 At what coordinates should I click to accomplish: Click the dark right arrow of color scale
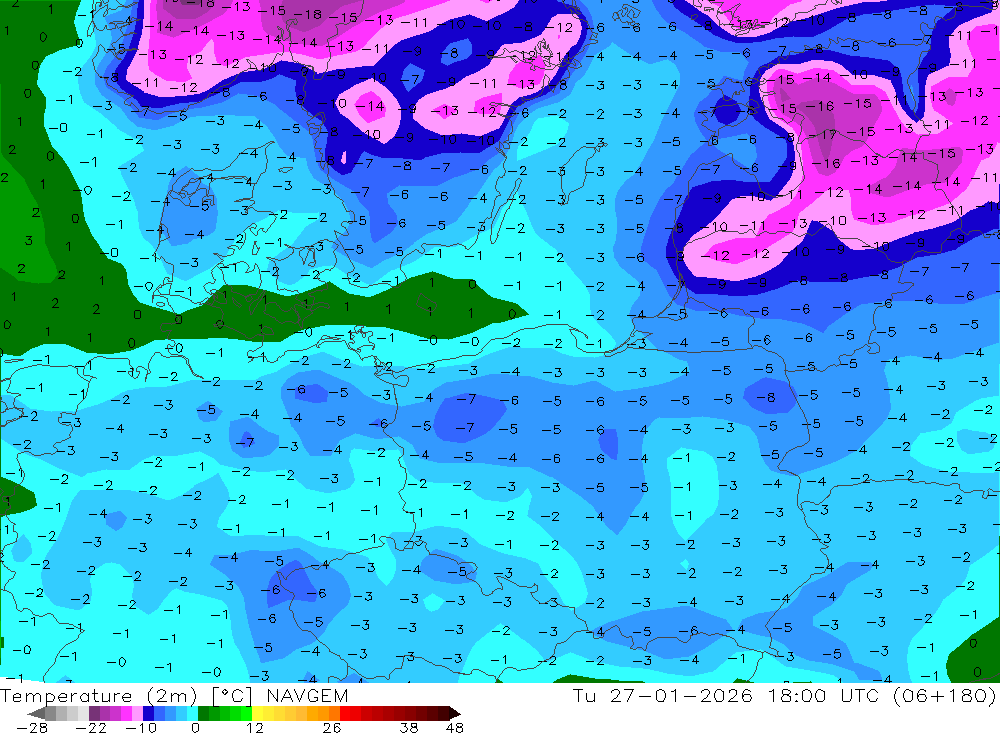point(455,713)
